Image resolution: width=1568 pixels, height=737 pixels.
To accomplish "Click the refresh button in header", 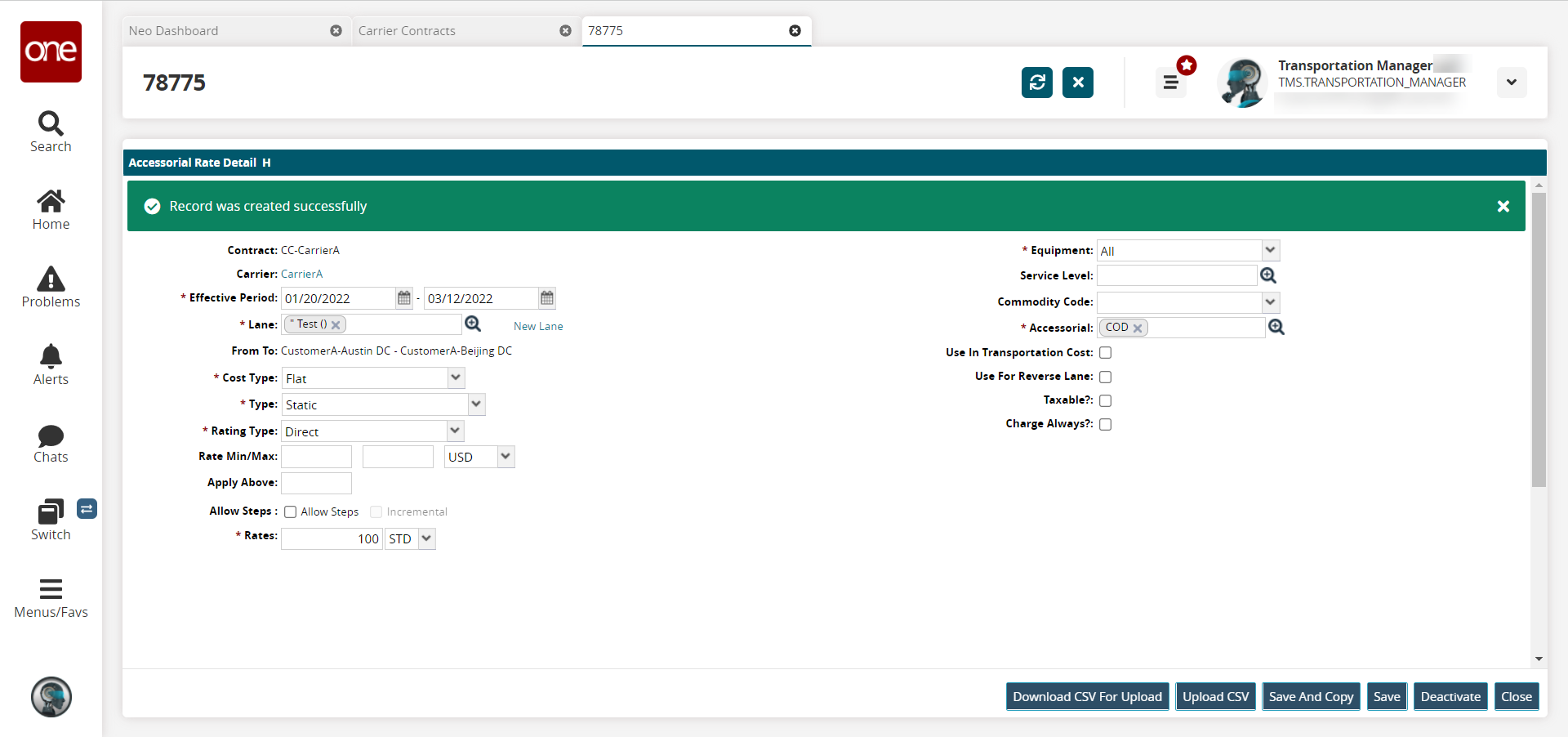I will (1037, 83).
